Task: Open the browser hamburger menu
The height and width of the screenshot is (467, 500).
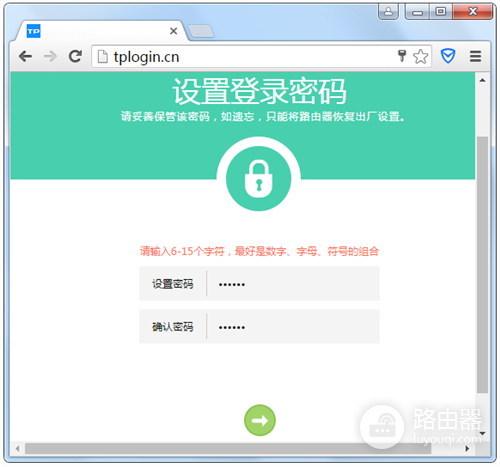Action: (x=475, y=56)
